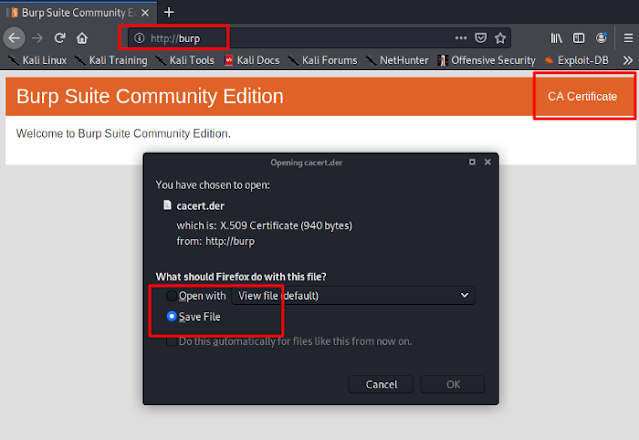This screenshot has height=440, width=639.
Task: Open the Firefox account icon
Action: [x=601, y=38]
